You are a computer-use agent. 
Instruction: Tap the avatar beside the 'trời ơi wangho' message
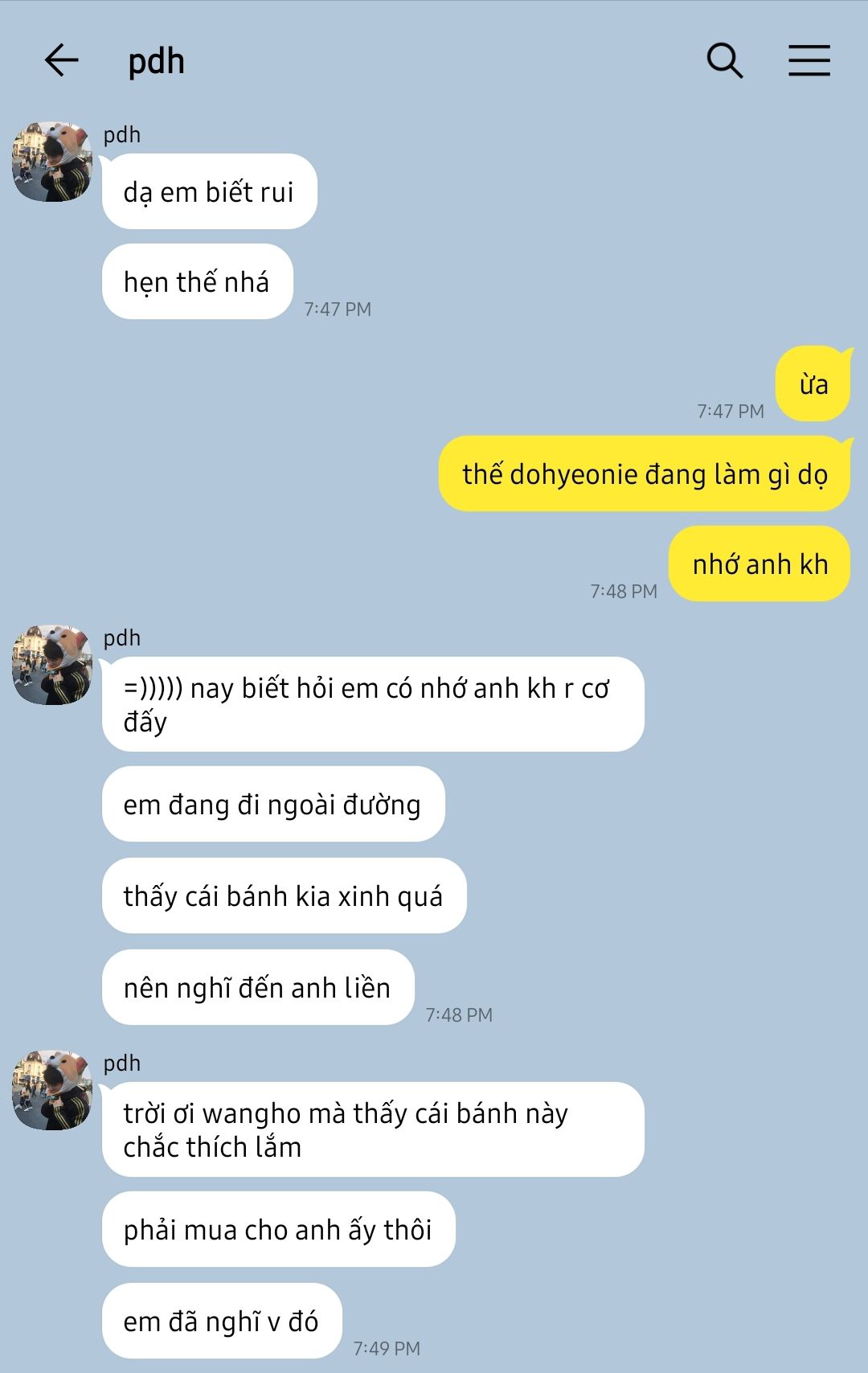[x=52, y=1090]
